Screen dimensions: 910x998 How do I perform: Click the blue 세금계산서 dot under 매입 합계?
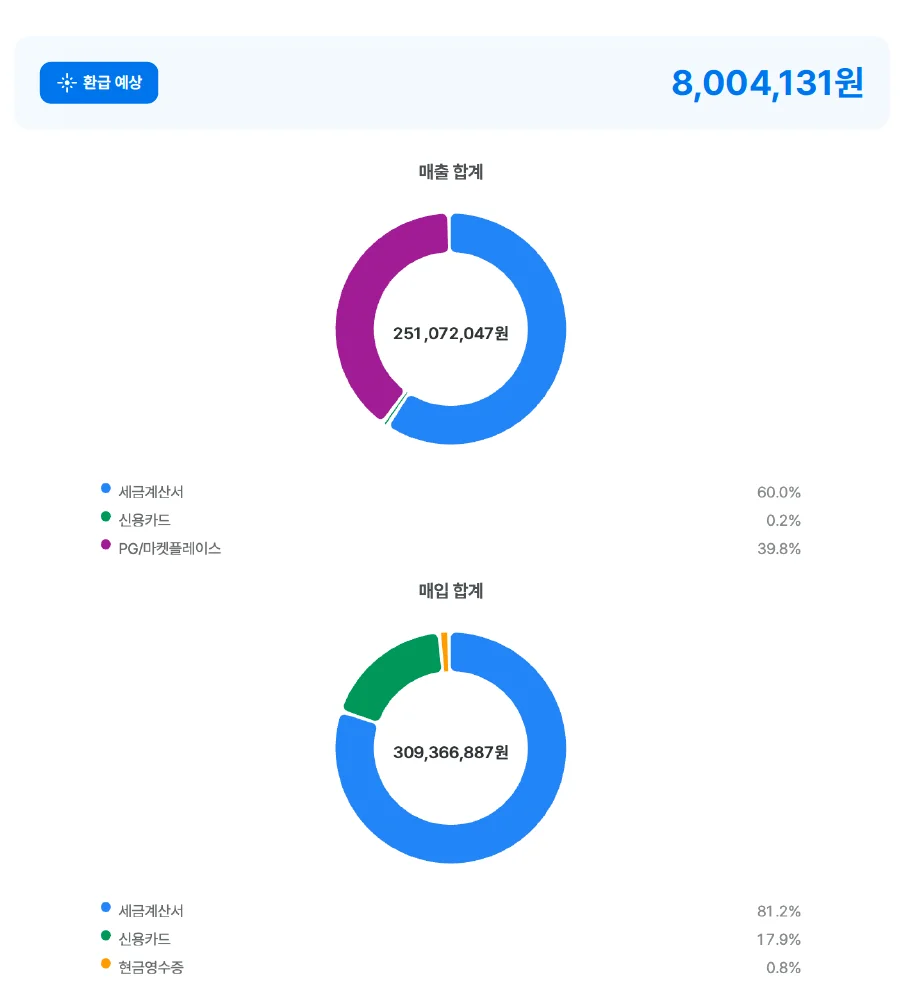pos(106,906)
